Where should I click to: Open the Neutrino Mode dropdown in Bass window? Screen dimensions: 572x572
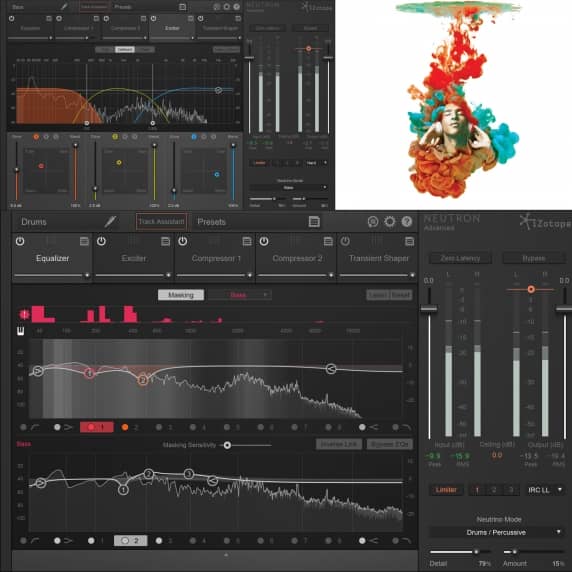click(x=288, y=188)
